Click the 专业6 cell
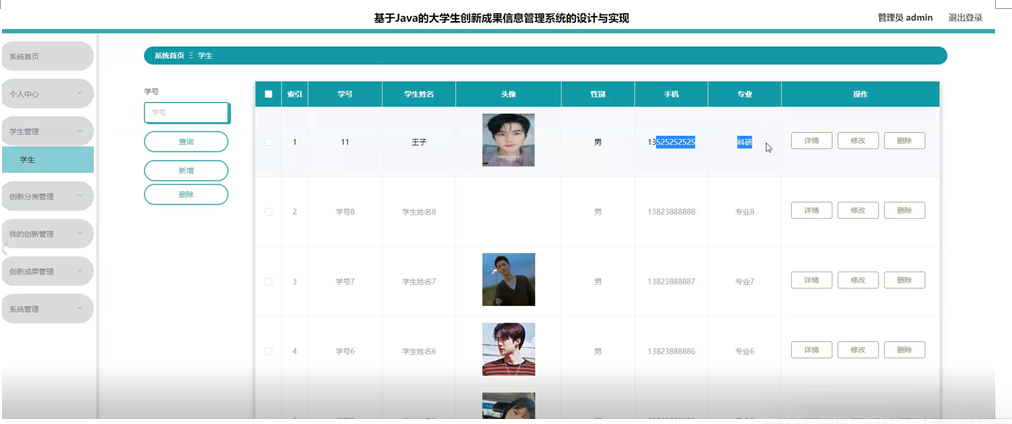 tap(745, 351)
